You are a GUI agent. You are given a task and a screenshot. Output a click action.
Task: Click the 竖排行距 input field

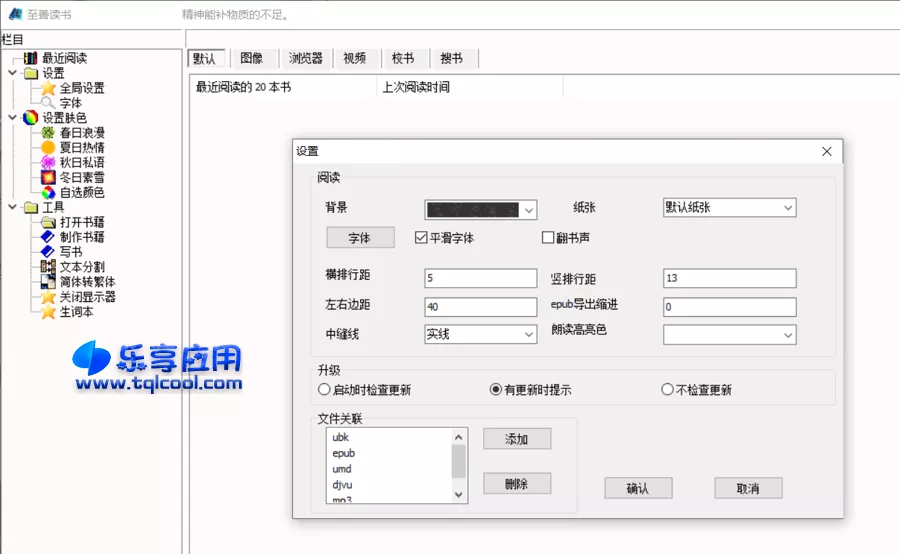730,278
